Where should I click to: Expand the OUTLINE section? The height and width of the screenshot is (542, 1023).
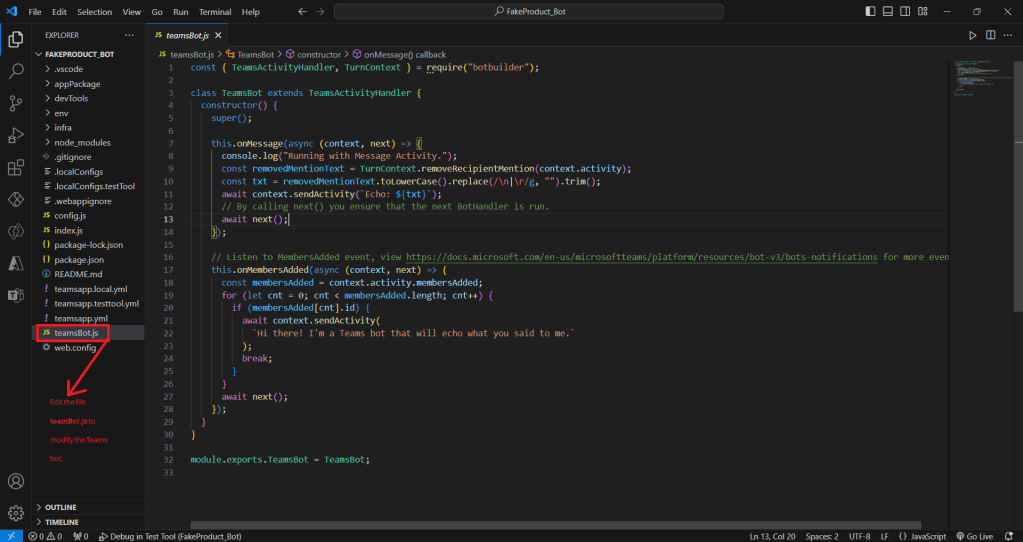pyautogui.click(x=60, y=507)
